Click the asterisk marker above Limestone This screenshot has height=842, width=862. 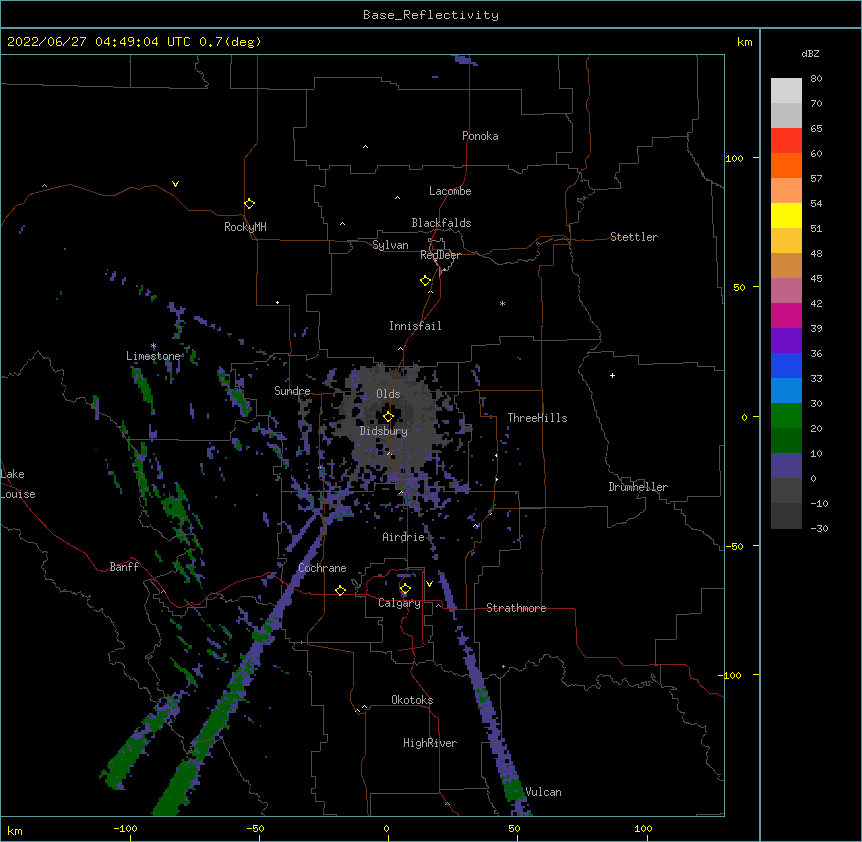coord(153,346)
